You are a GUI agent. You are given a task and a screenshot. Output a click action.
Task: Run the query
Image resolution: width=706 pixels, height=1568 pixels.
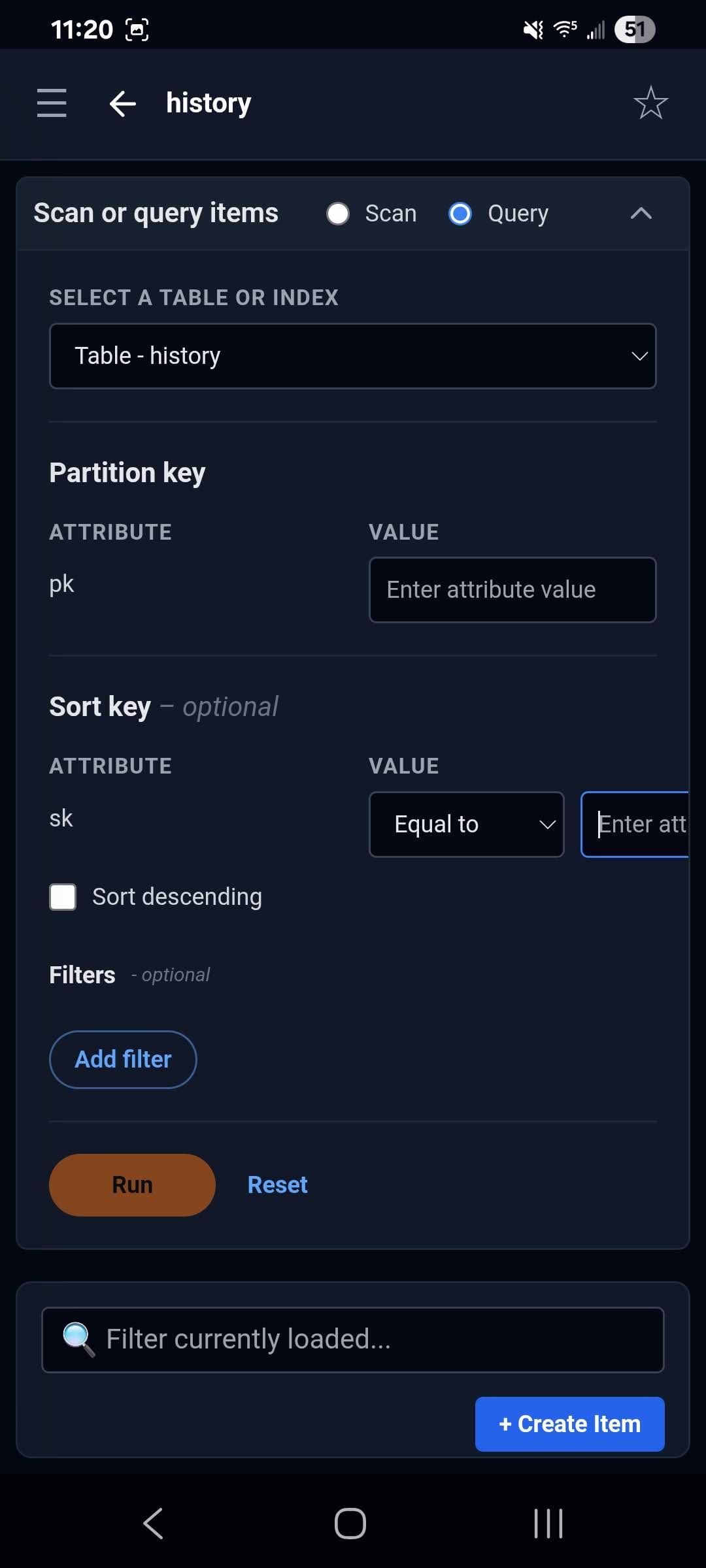click(131, 1184)
